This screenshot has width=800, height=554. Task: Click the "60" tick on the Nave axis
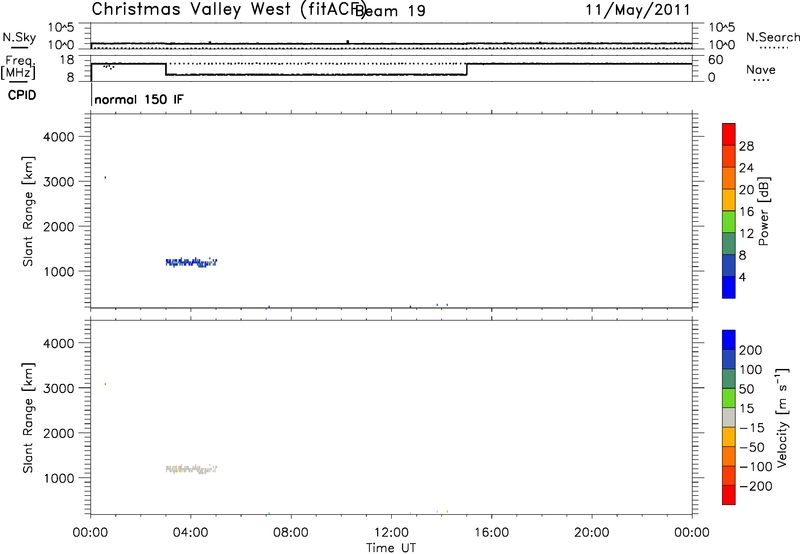(716, 60)
